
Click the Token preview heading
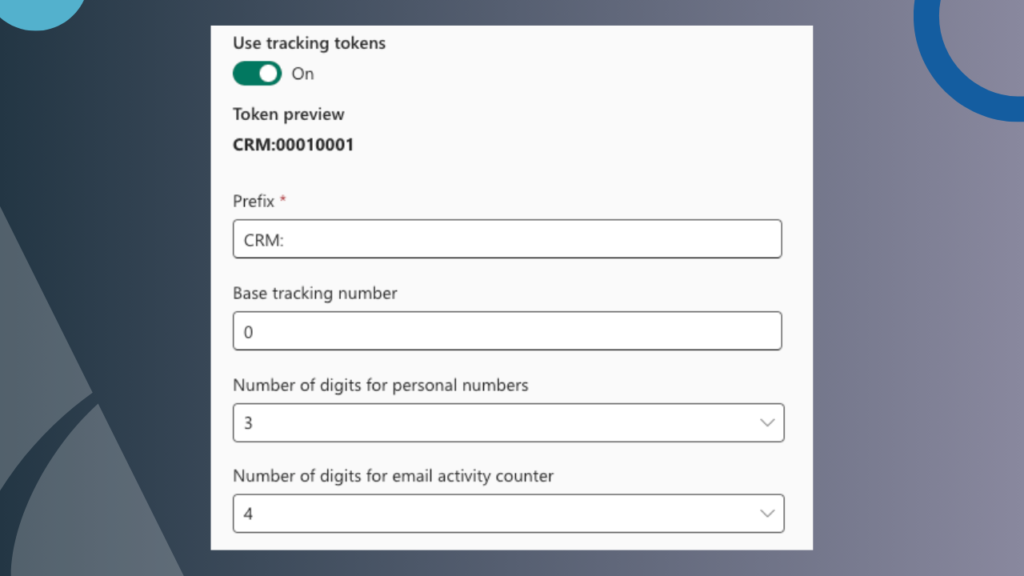[288, 114]
